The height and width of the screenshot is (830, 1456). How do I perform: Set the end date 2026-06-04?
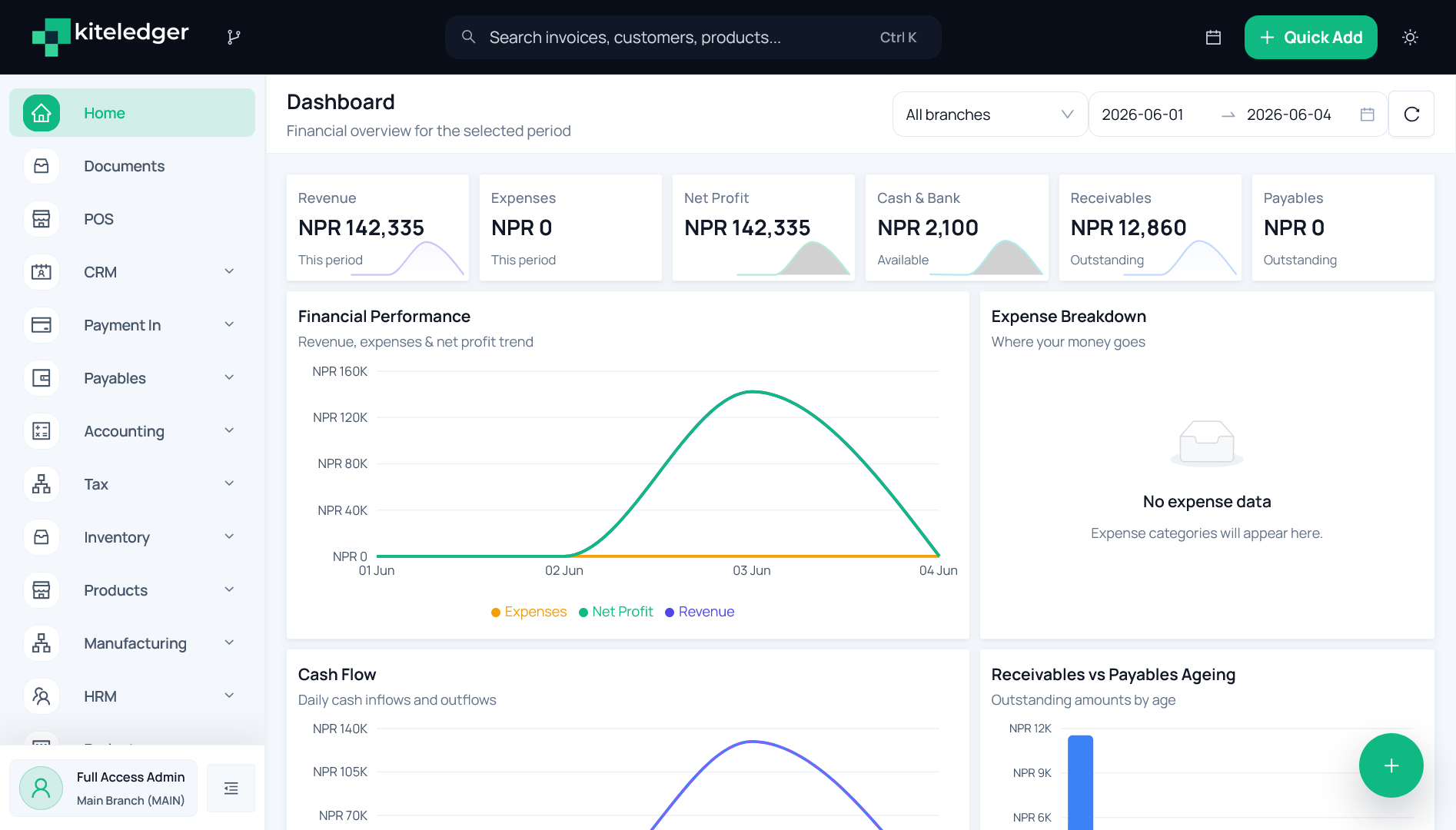(x=1289, y=115)
